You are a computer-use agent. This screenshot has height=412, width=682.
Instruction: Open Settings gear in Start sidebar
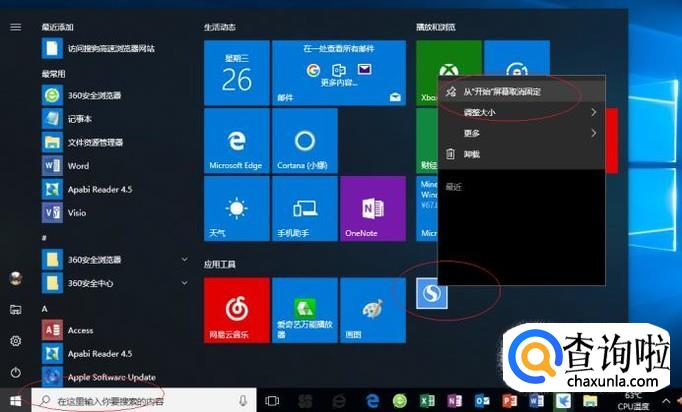(16, 341)
